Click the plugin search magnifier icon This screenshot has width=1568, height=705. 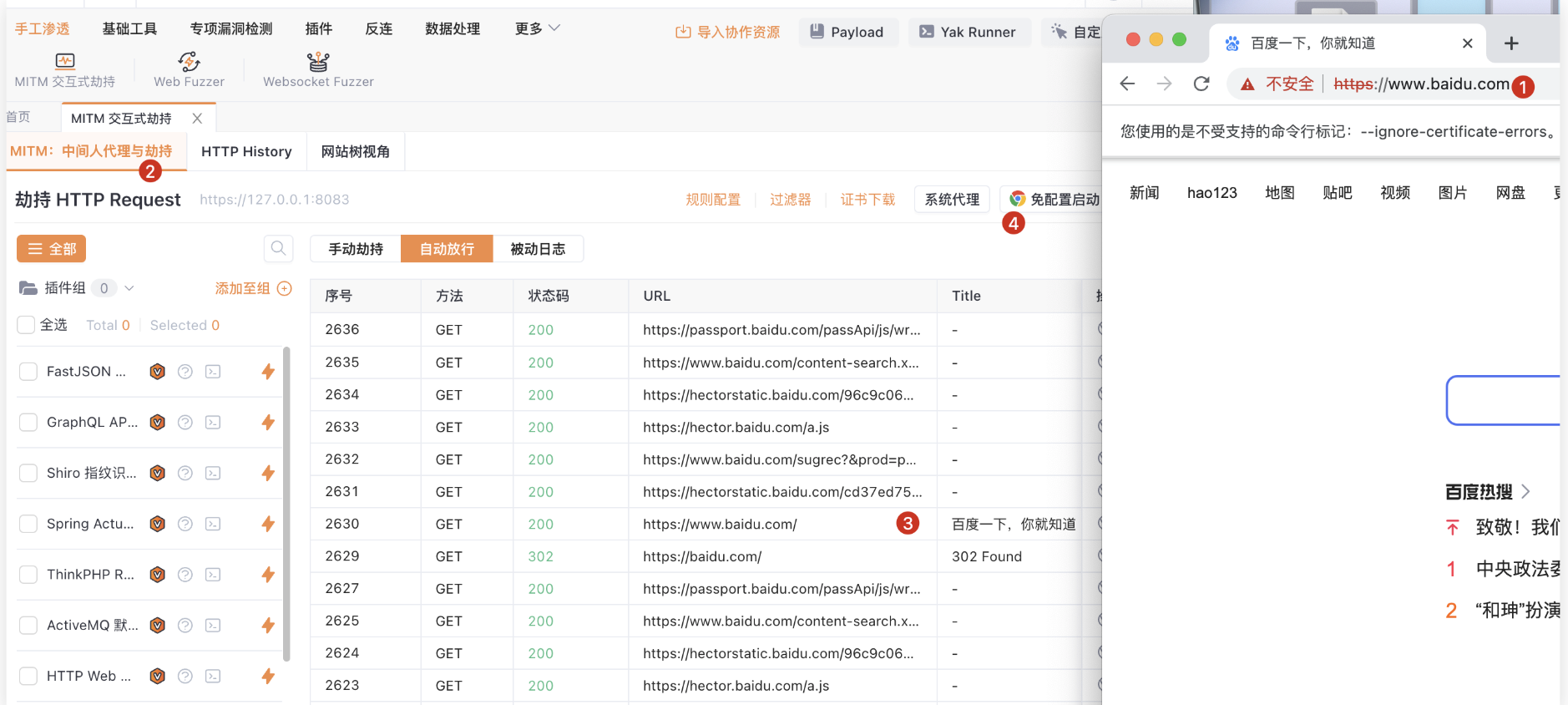coord(278,248)
